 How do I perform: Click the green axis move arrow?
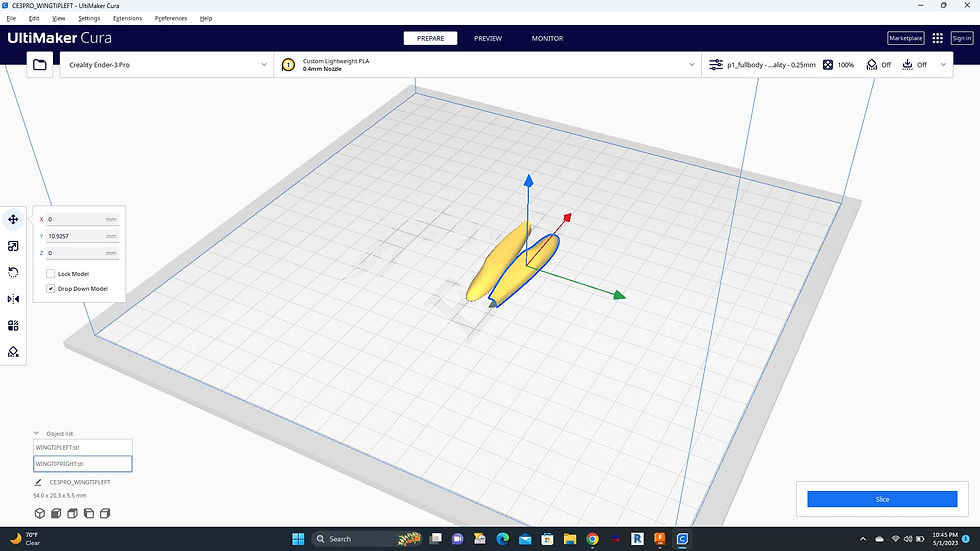[619, 295]
